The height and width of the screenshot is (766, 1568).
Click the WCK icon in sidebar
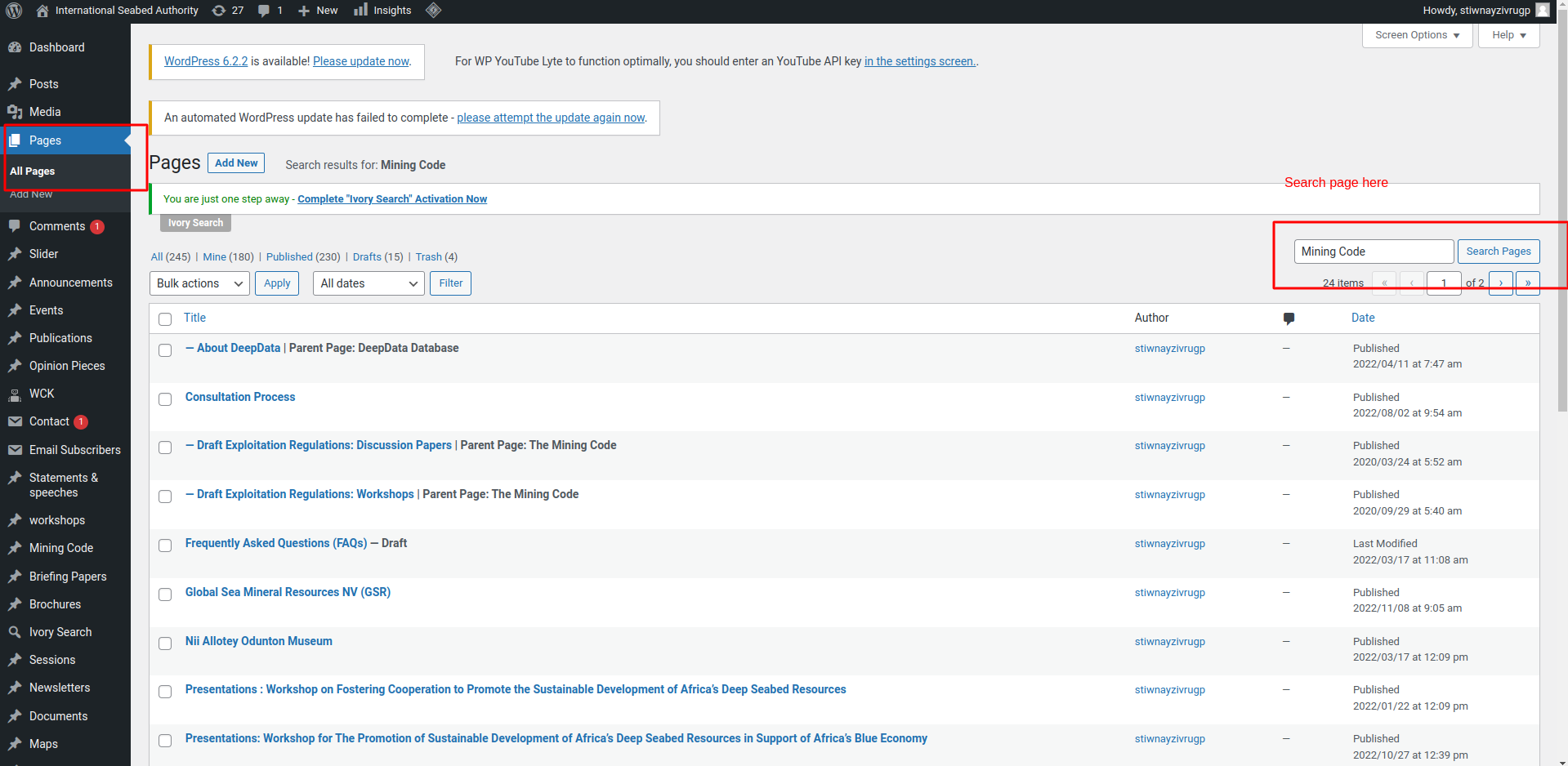click(x=15, y=394)
